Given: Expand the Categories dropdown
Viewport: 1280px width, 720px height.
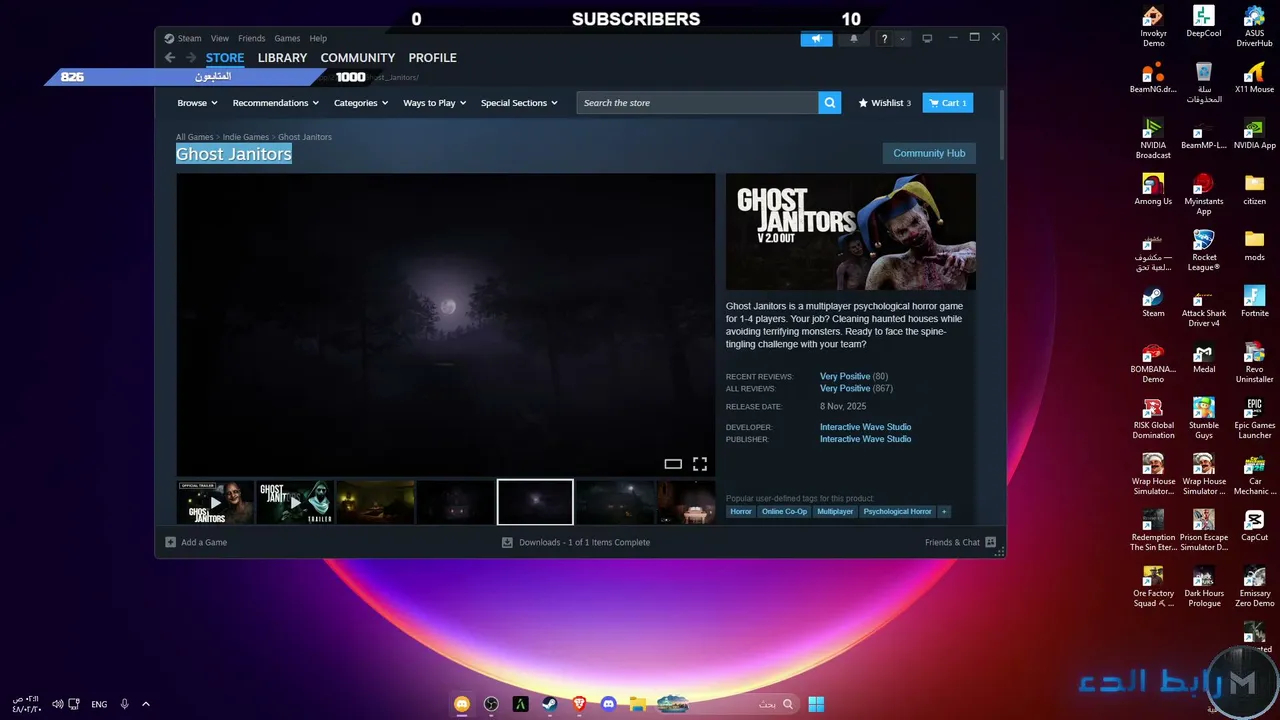Looking at the screenshot, I should point(361,103).
